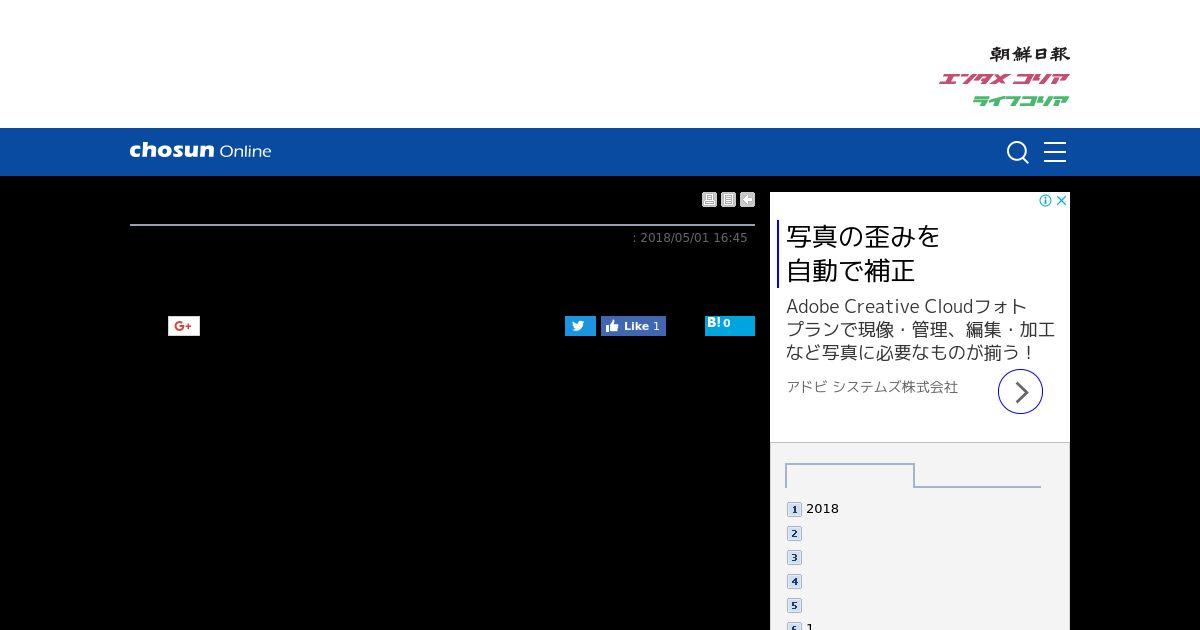1200x630 pixels.
Task: Open the search magnifier icon
Action: (x=1018, y=152)
